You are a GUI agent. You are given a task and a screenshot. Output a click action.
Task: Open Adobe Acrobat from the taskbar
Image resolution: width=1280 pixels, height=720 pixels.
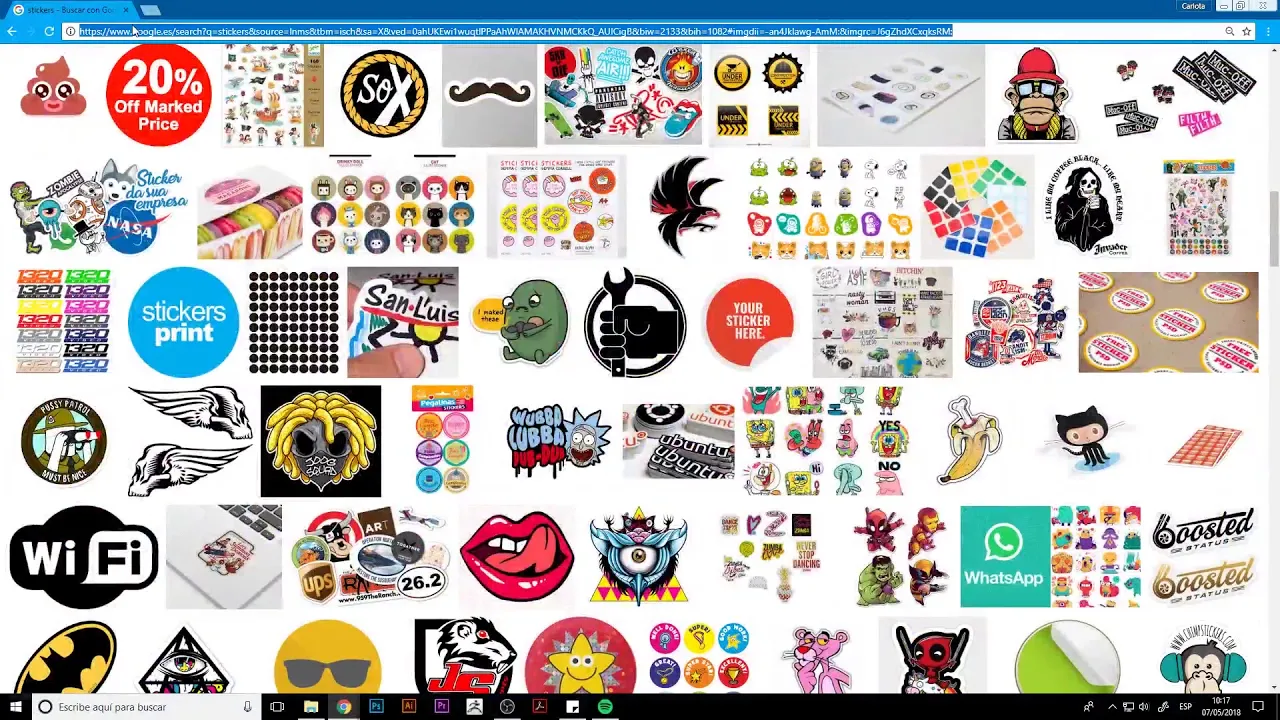coord(539,707)
